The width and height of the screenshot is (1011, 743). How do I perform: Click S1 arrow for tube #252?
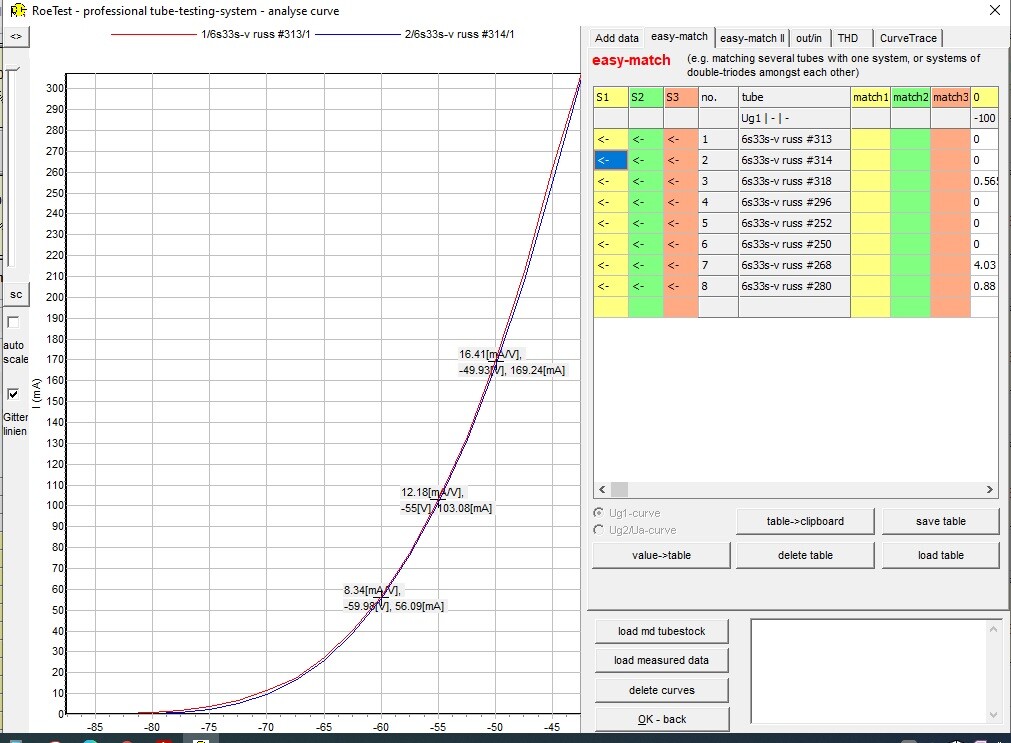coord(611,223)
